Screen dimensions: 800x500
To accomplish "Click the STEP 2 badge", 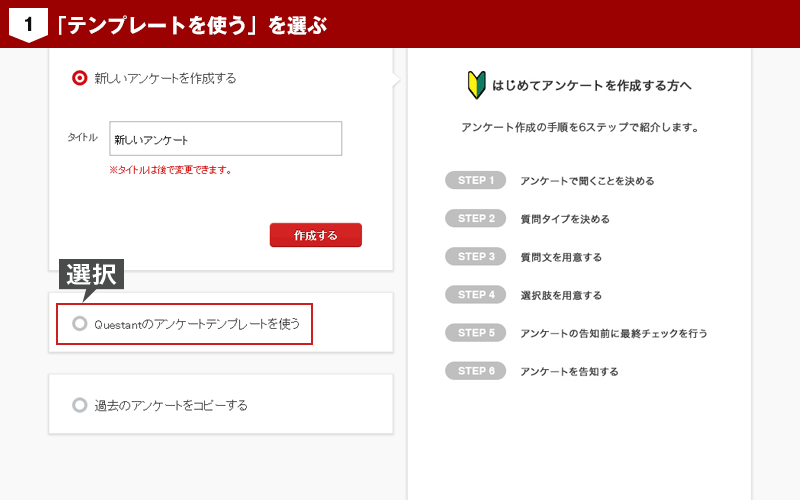I will (x=476, y=218).
